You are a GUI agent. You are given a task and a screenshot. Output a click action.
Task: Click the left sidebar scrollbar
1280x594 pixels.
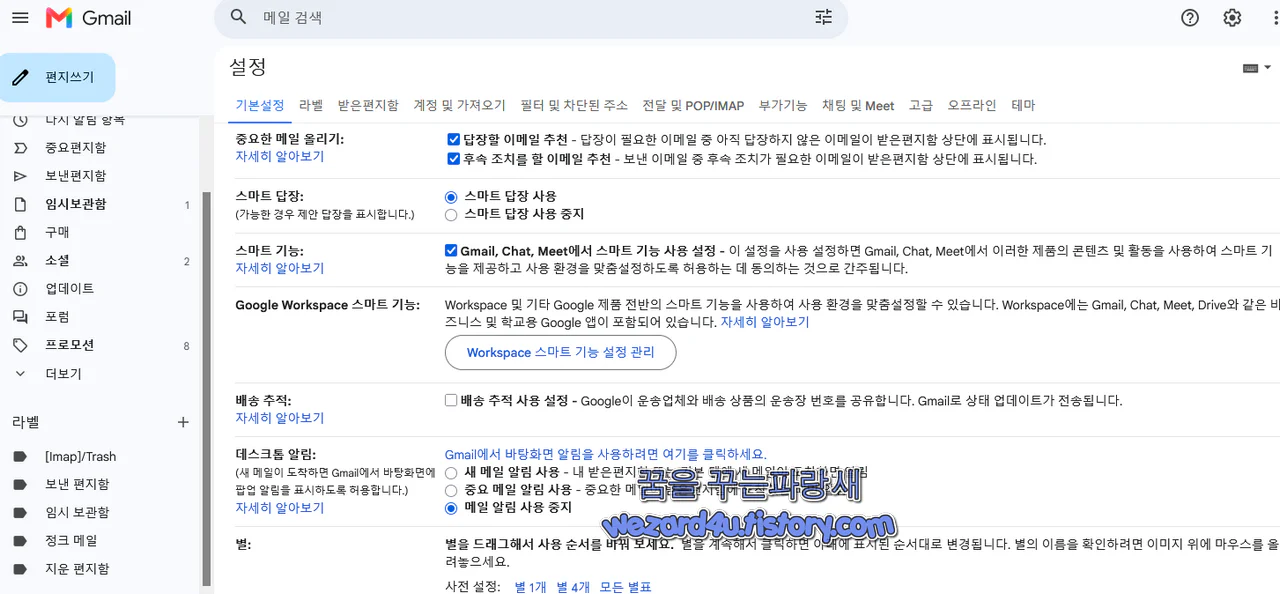(x=207, y=388)
